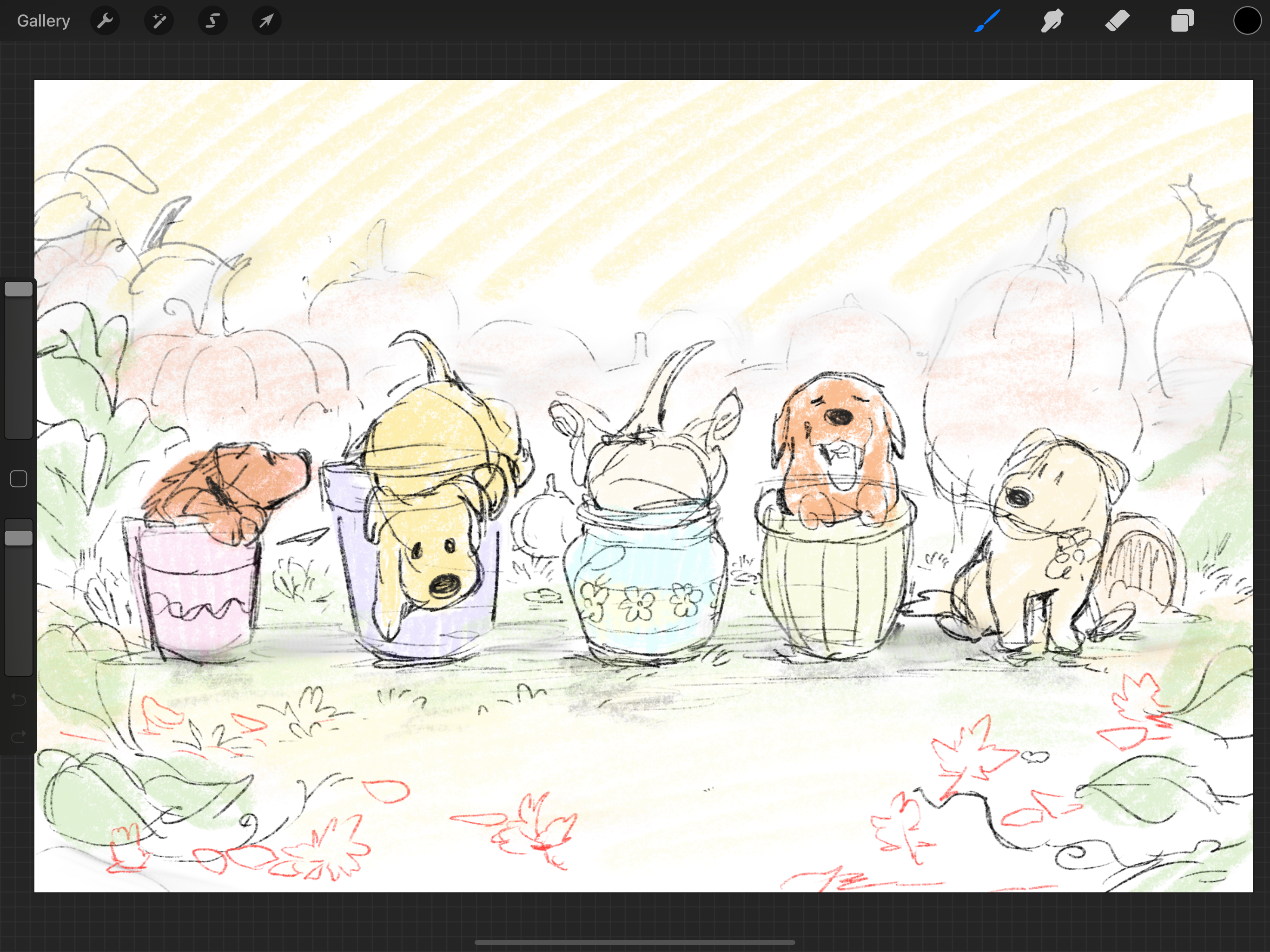Tap the bottom home indicator bar

tap(635, 942)
